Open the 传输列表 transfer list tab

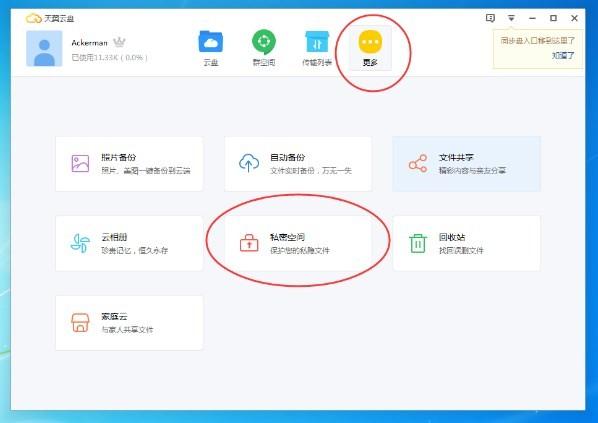[x=317, y=48]
